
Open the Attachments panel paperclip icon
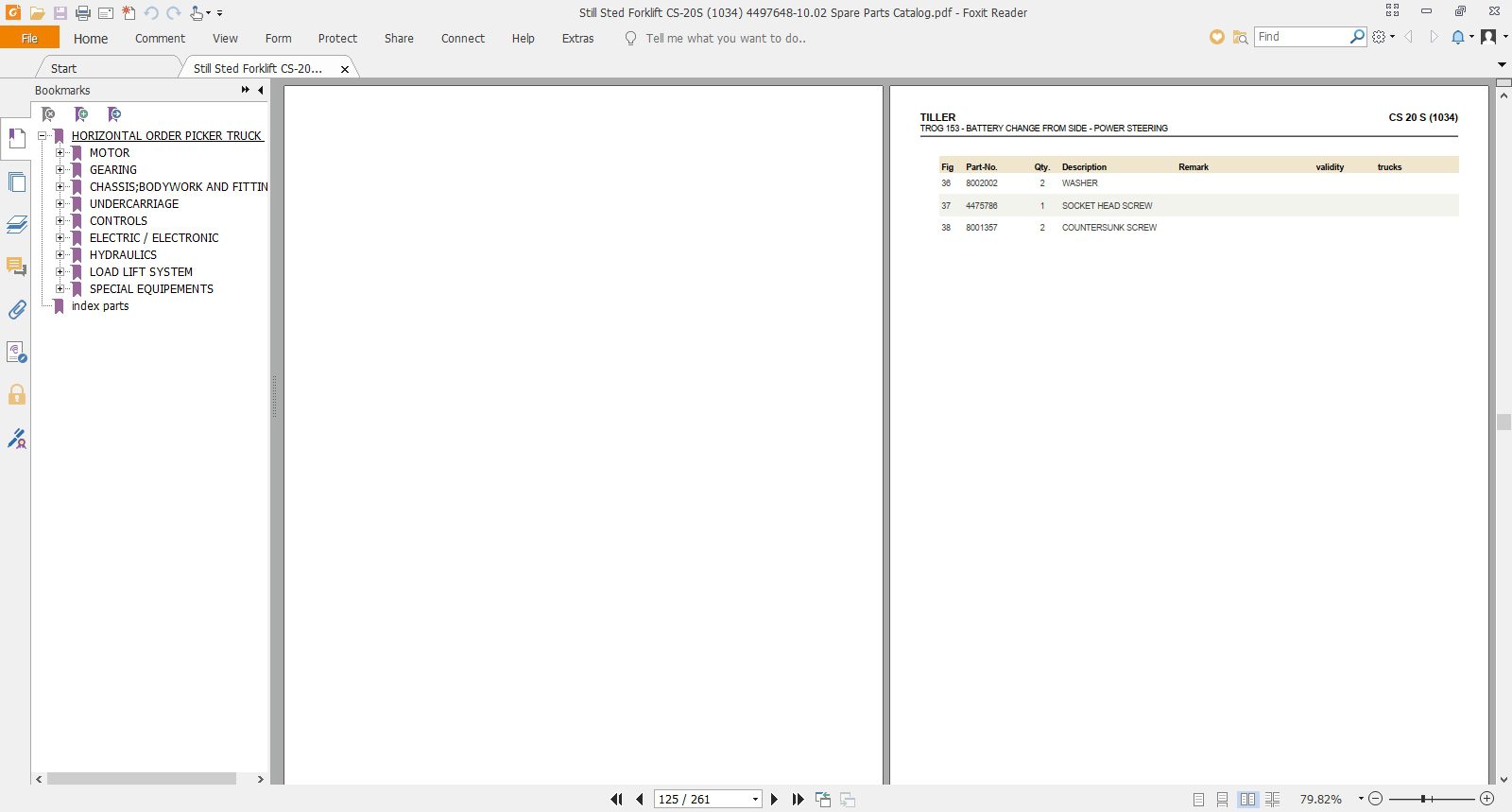coord(17,309)
